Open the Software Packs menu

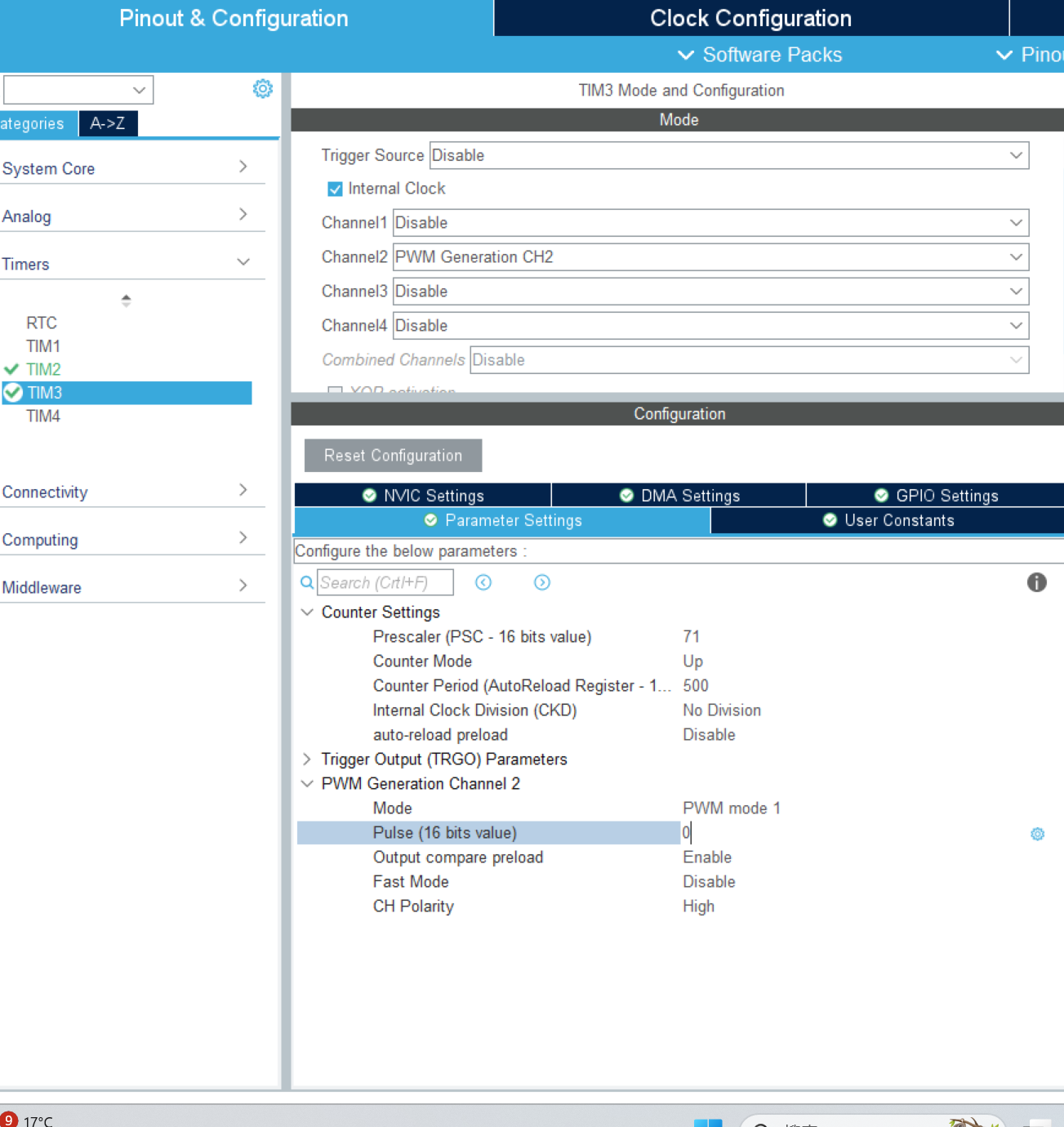760,55
